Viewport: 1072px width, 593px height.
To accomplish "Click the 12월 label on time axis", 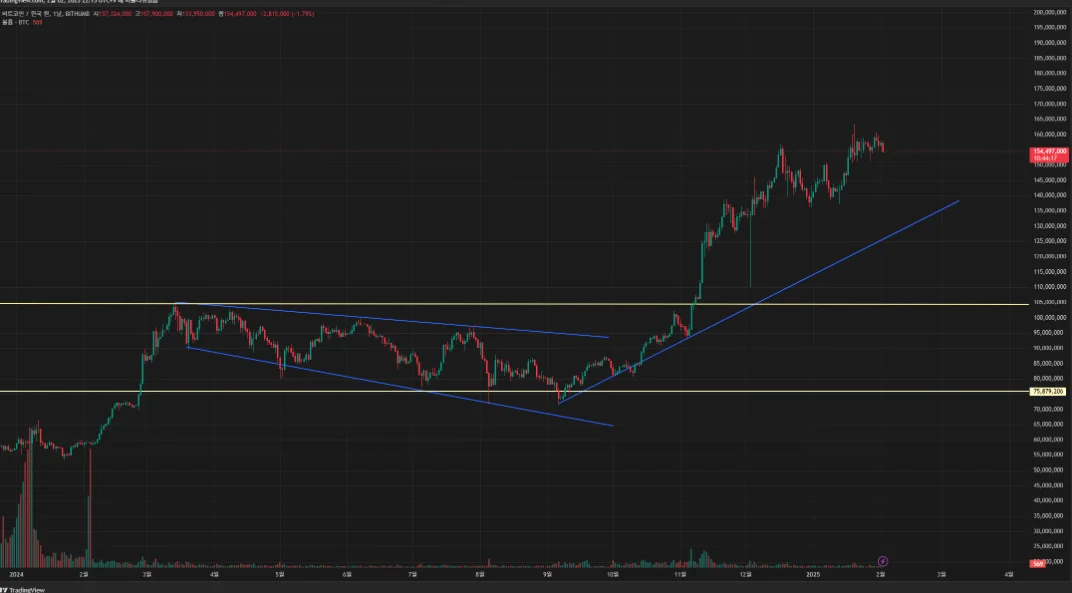I will (746, 575).
